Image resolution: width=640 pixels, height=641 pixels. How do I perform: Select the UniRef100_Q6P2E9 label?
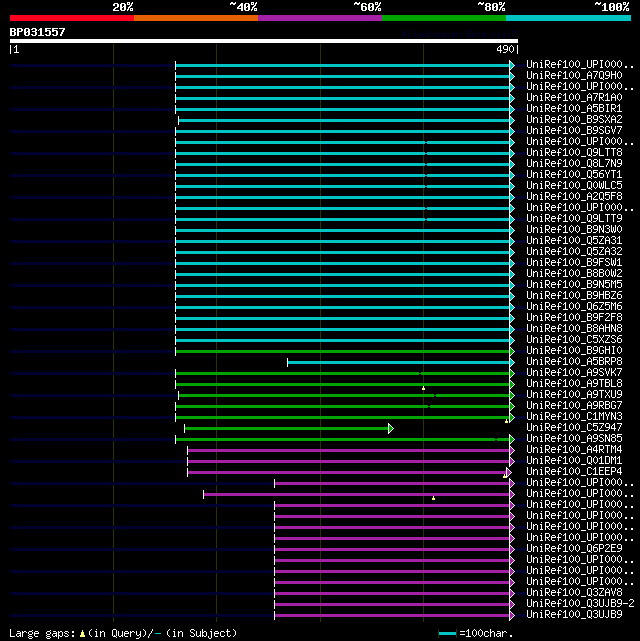574,549
